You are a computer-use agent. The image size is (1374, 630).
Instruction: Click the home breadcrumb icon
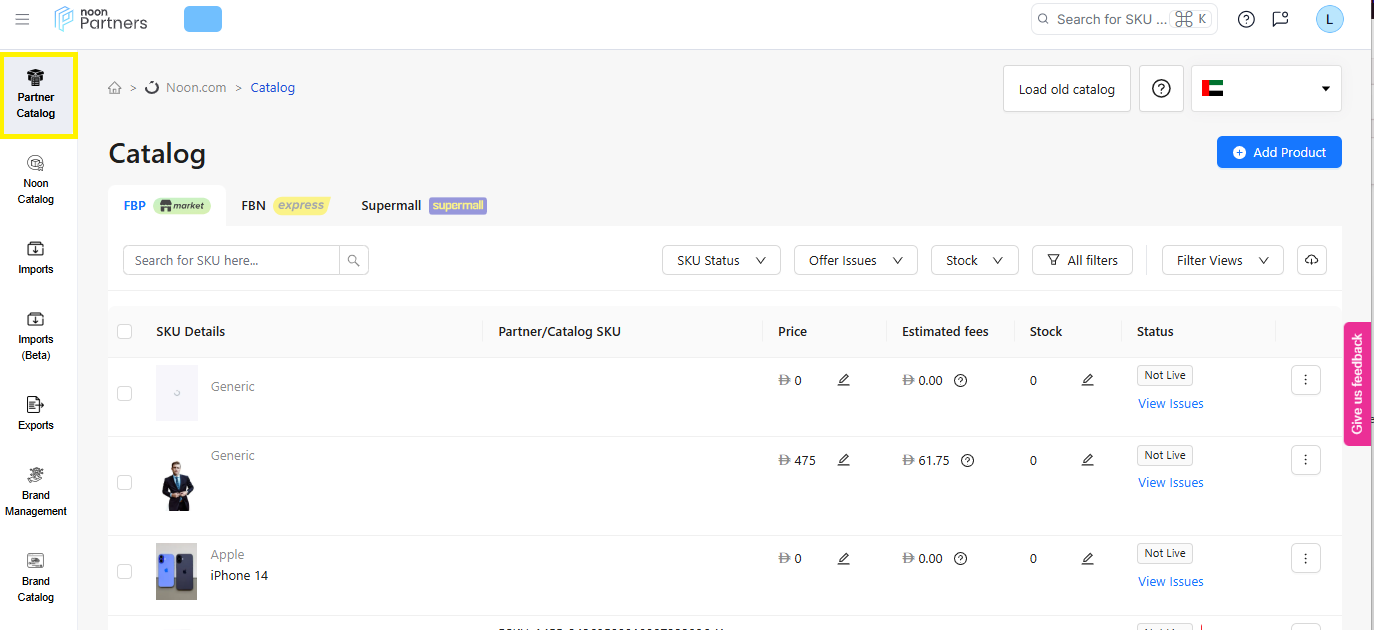115,88
